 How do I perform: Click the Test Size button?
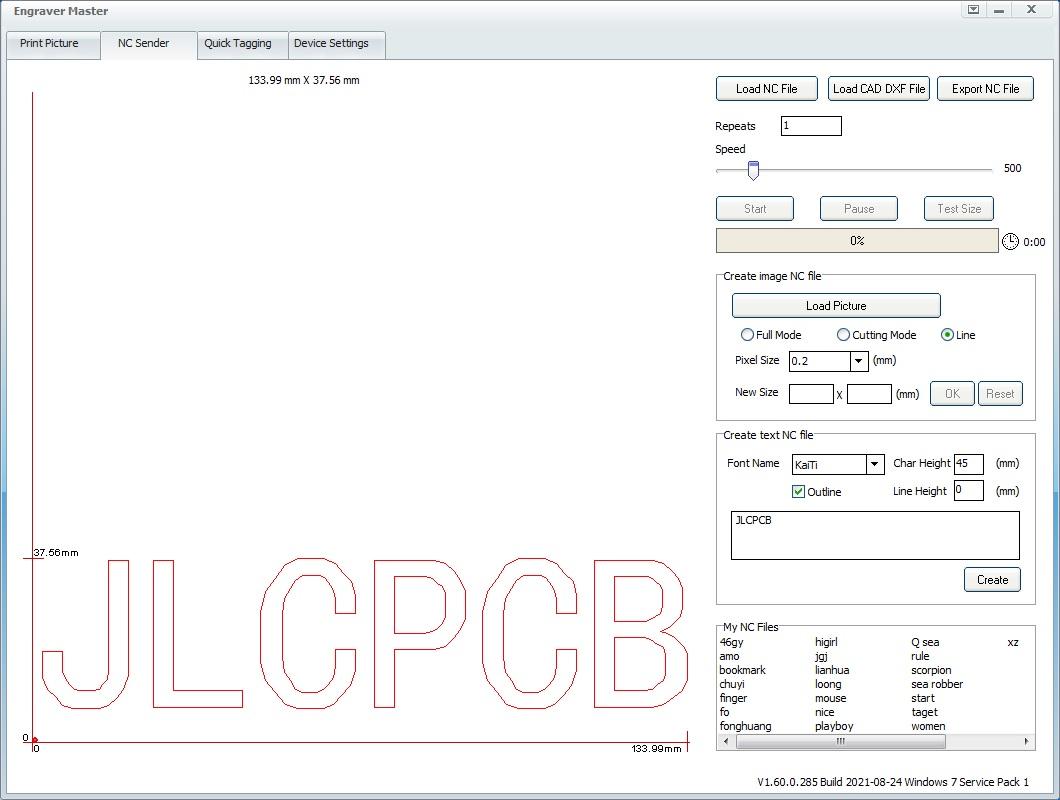pos(959,209)
